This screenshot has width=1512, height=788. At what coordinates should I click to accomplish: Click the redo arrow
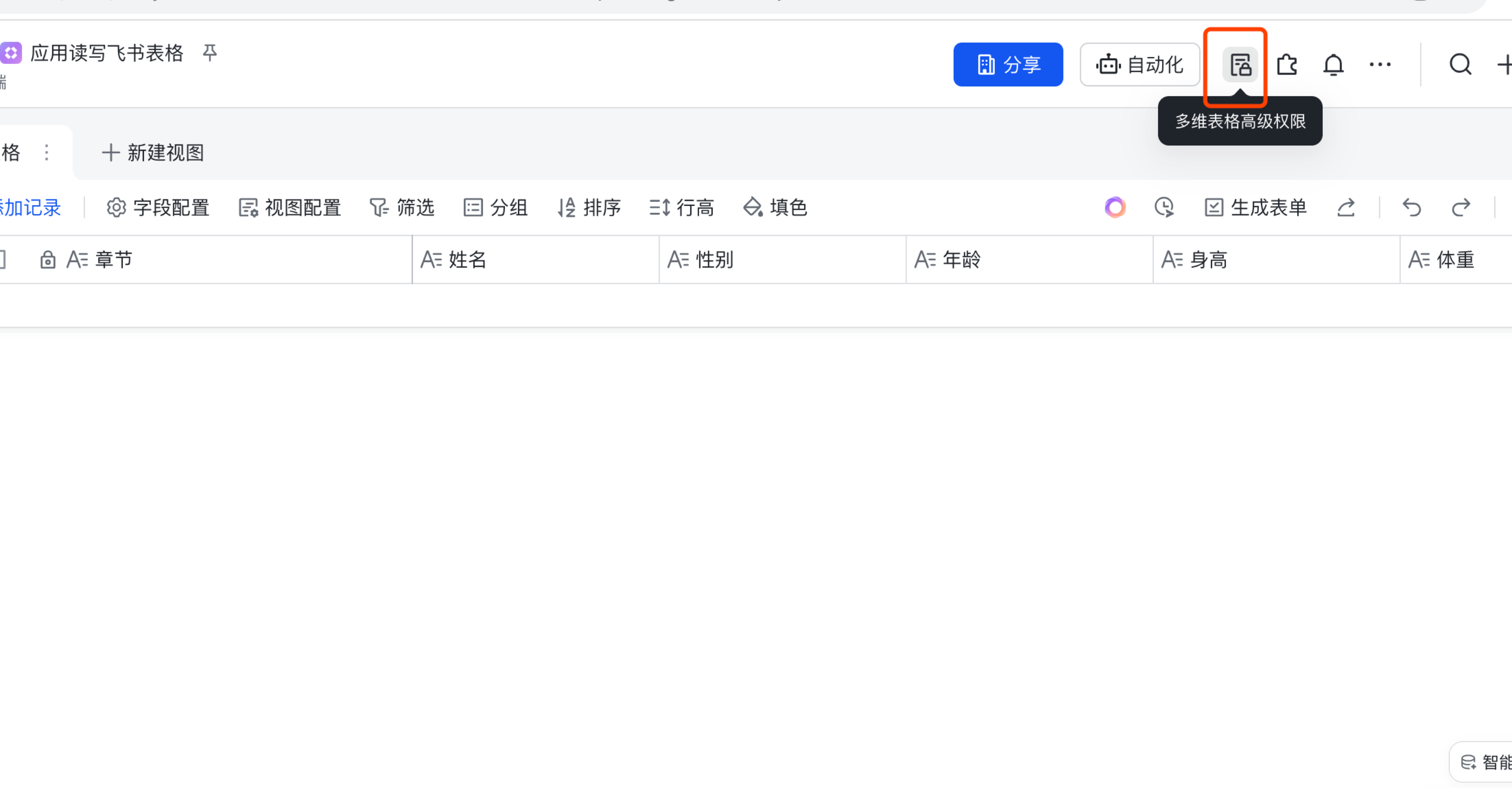pos(1460,207)
